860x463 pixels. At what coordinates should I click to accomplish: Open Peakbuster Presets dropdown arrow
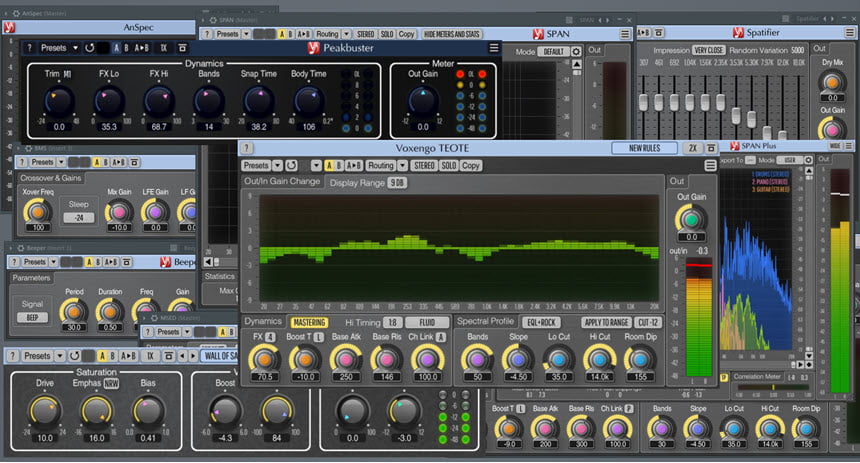76,48
